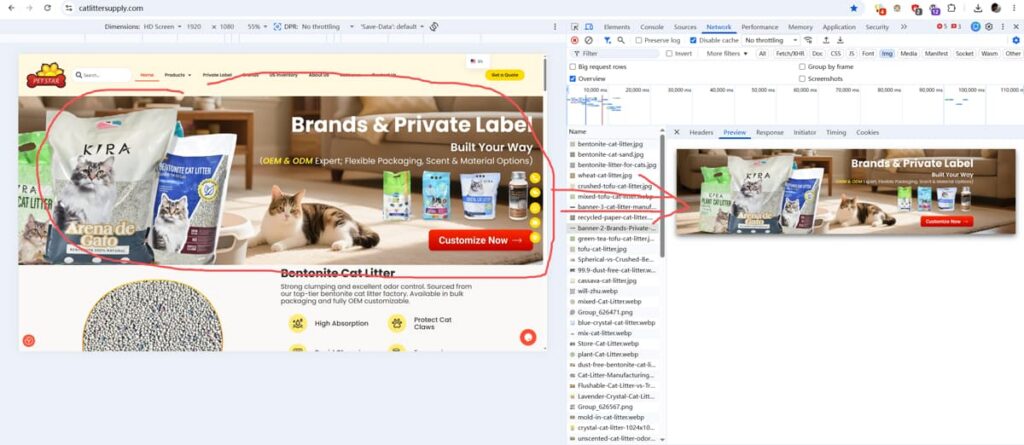
Task: Click the export HAR download icon
Action: [x=840, y=40]
